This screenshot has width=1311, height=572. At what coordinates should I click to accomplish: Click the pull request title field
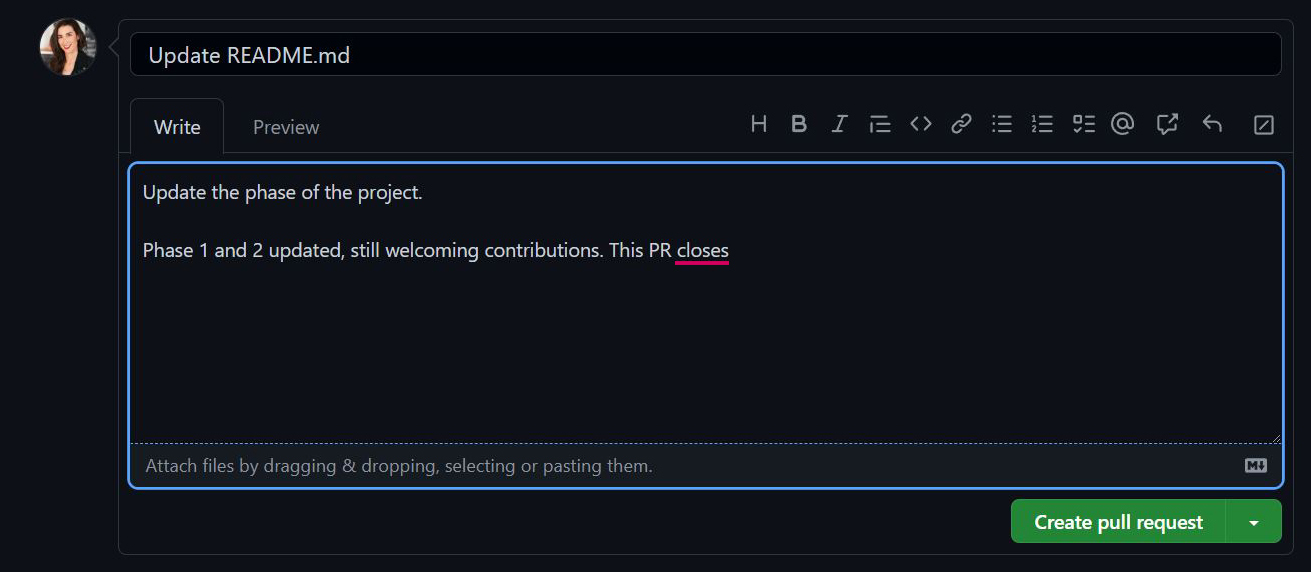pos(705,55)
